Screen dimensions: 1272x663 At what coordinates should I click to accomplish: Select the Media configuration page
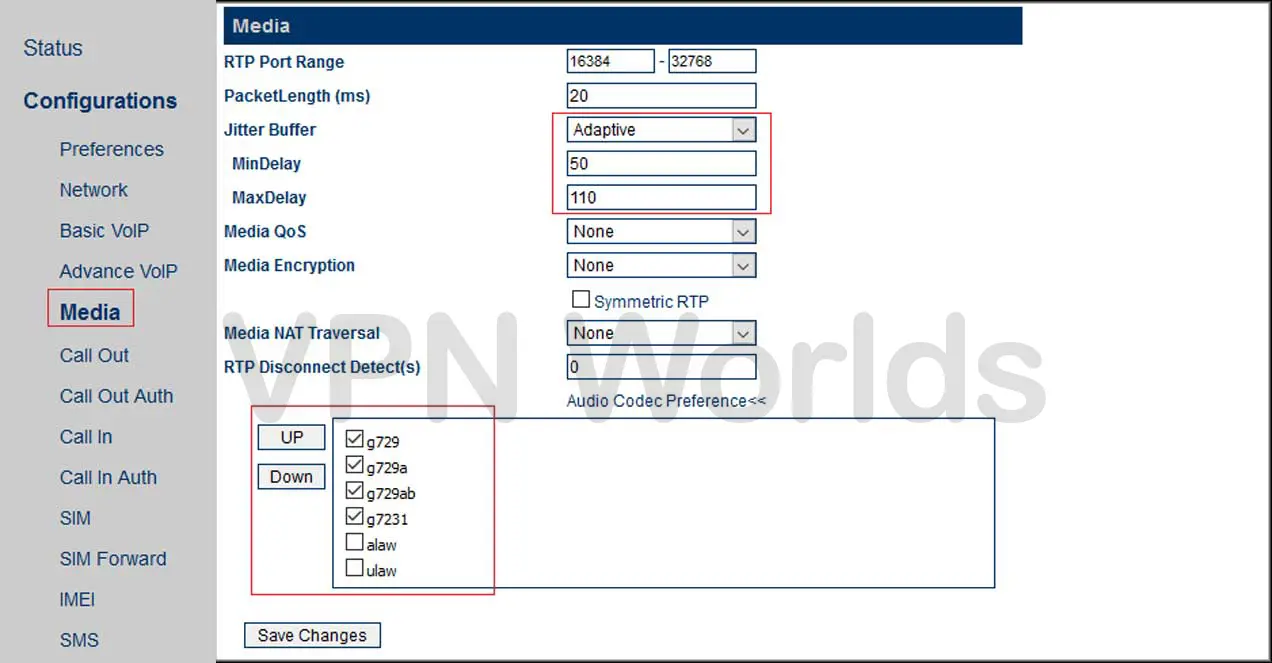90,311
